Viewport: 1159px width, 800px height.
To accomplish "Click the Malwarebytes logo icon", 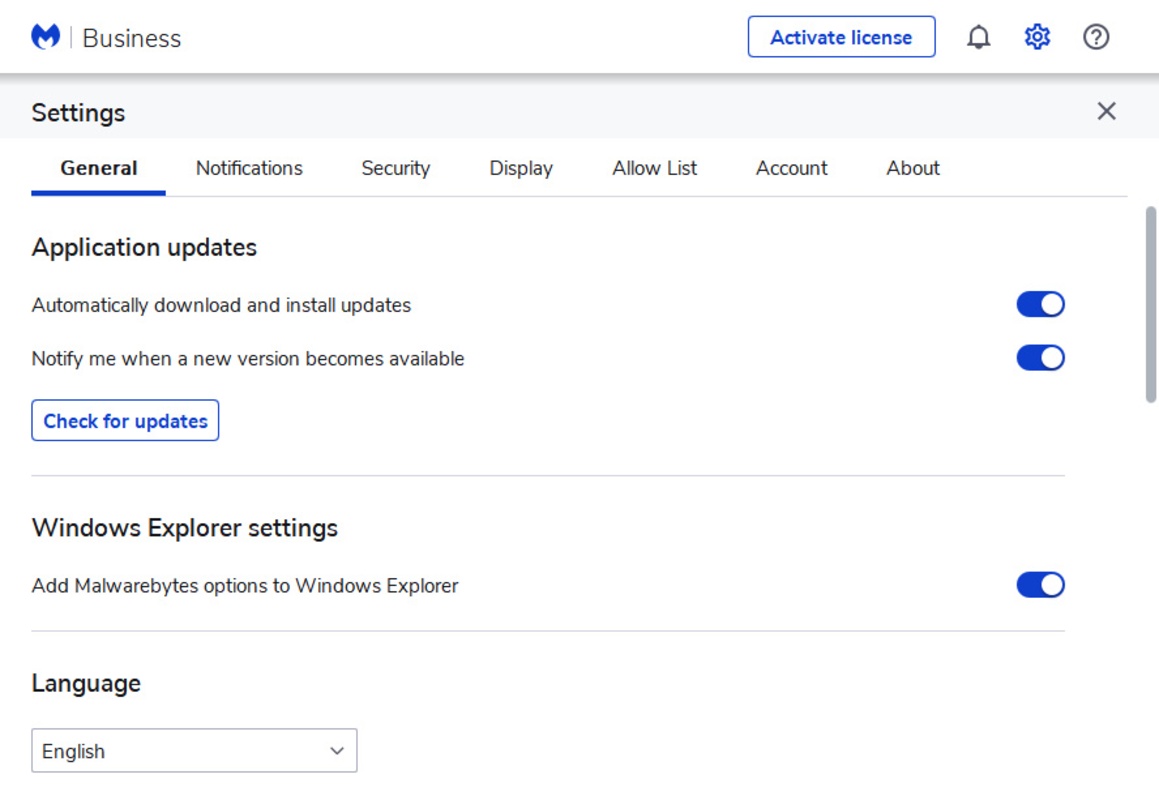I will click(46, 37).
